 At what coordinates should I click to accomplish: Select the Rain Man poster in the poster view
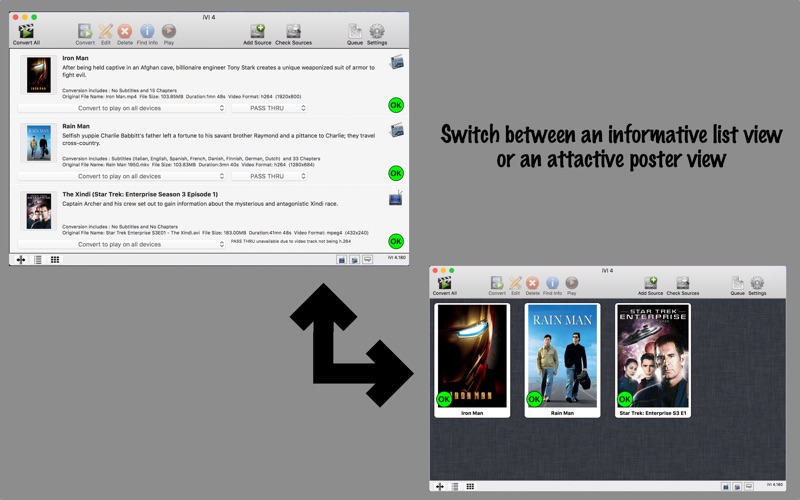562,360
